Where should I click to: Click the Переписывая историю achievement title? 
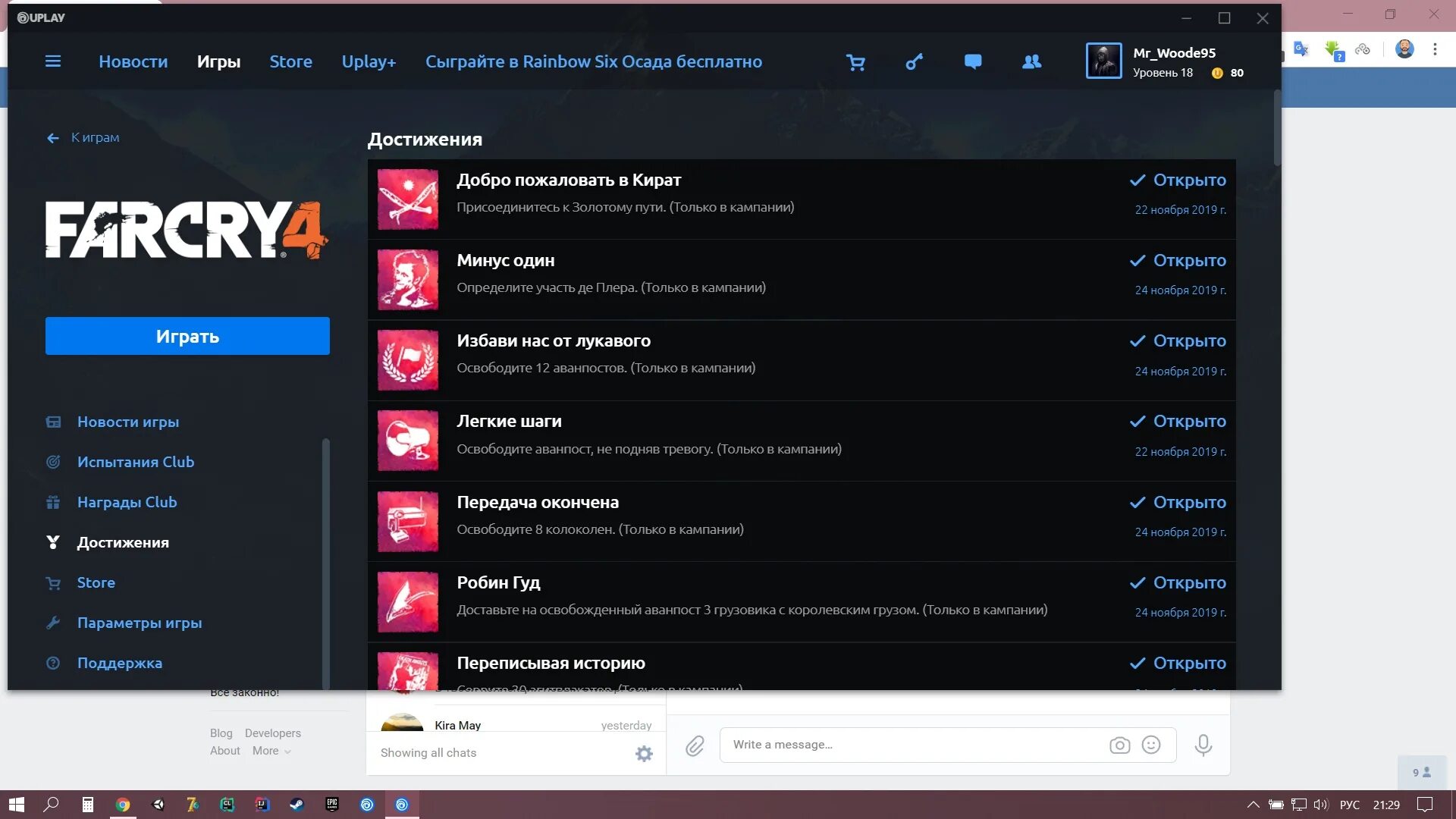(x=551, y=663)
